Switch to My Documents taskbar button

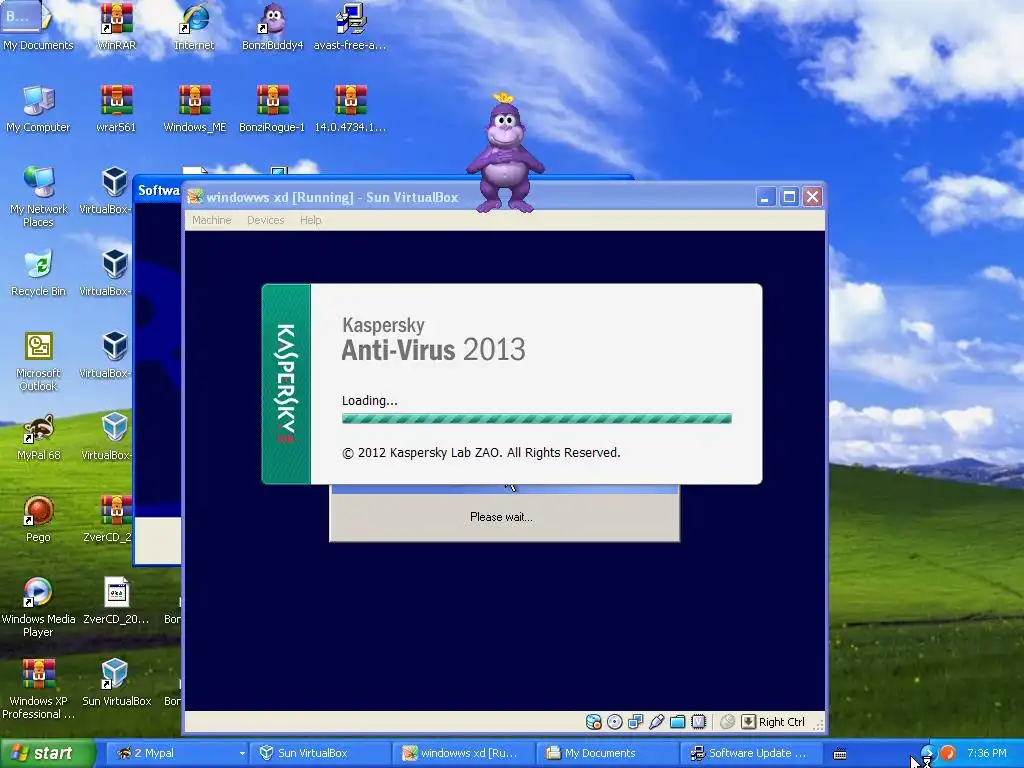607,753
